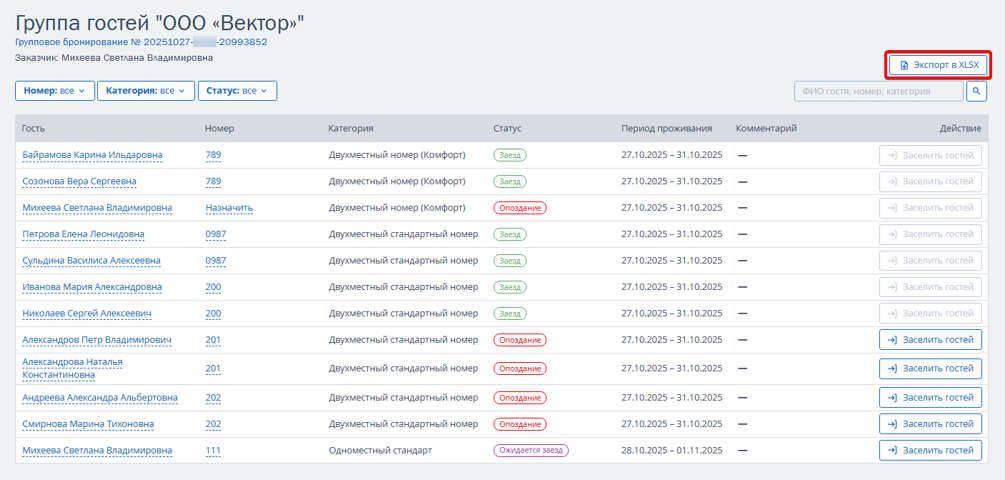Click the Ожидается заезд status badge
Viewport: 1005px width, 480px height.
(x=530, y=451)
